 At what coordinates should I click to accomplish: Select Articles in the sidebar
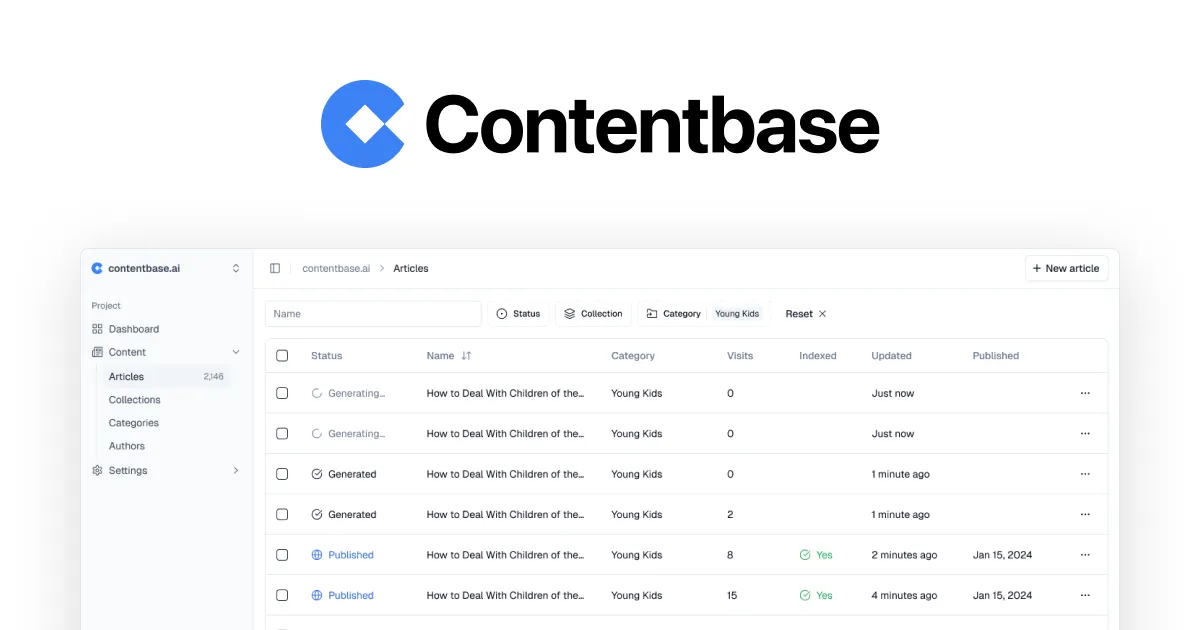point(126,376)
